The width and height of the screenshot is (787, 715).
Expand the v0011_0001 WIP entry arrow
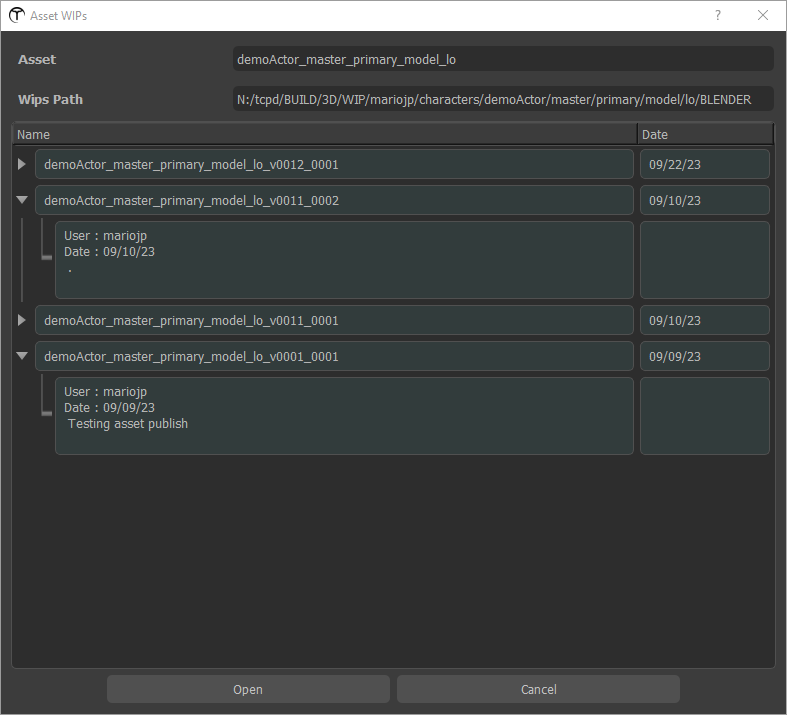22,320
